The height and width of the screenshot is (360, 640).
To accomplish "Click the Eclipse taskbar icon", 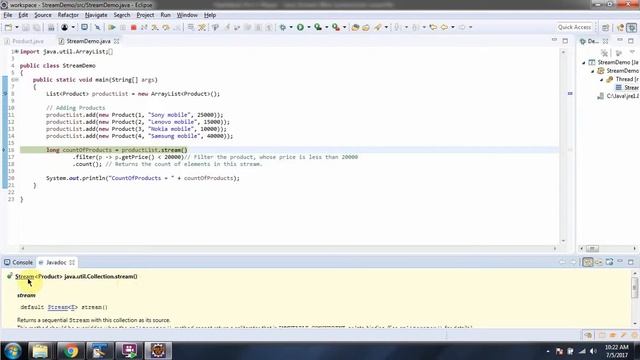I will pyautogui.click(x=158, y=351).
